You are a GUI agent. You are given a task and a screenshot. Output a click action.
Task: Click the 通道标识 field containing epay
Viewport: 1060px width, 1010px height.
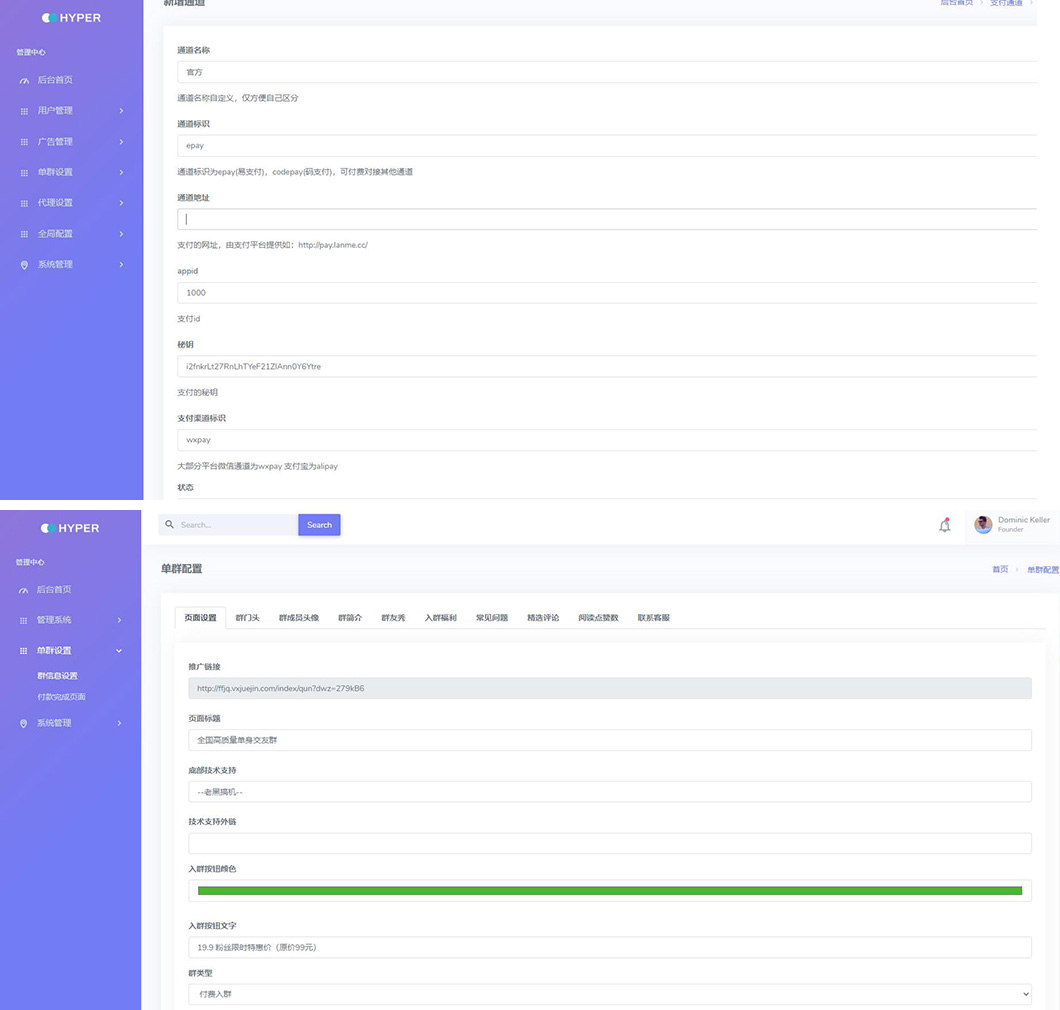pos(607,145)
